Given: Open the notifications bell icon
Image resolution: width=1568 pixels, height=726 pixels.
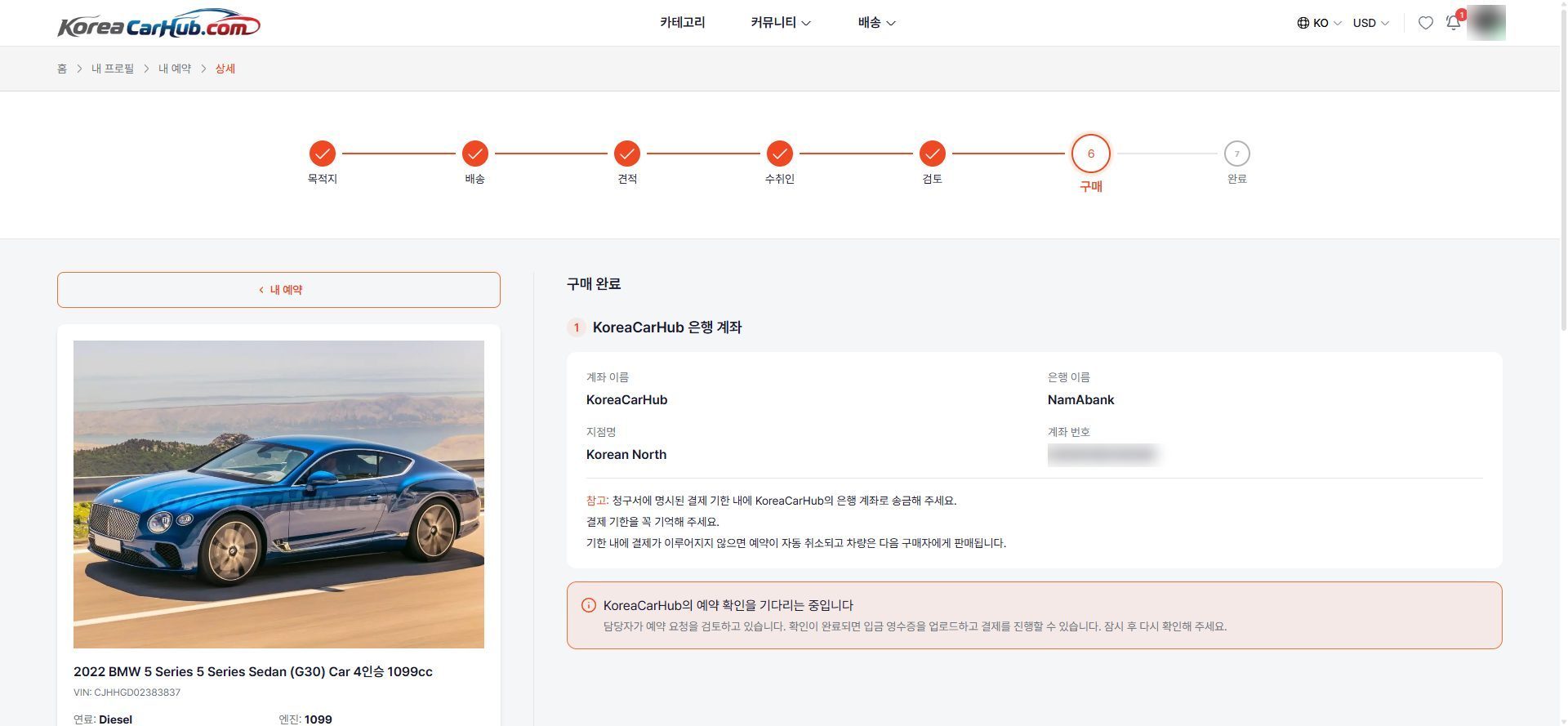Looking at the screenshot, I should pyautogui.click(x=1454, y=22).
